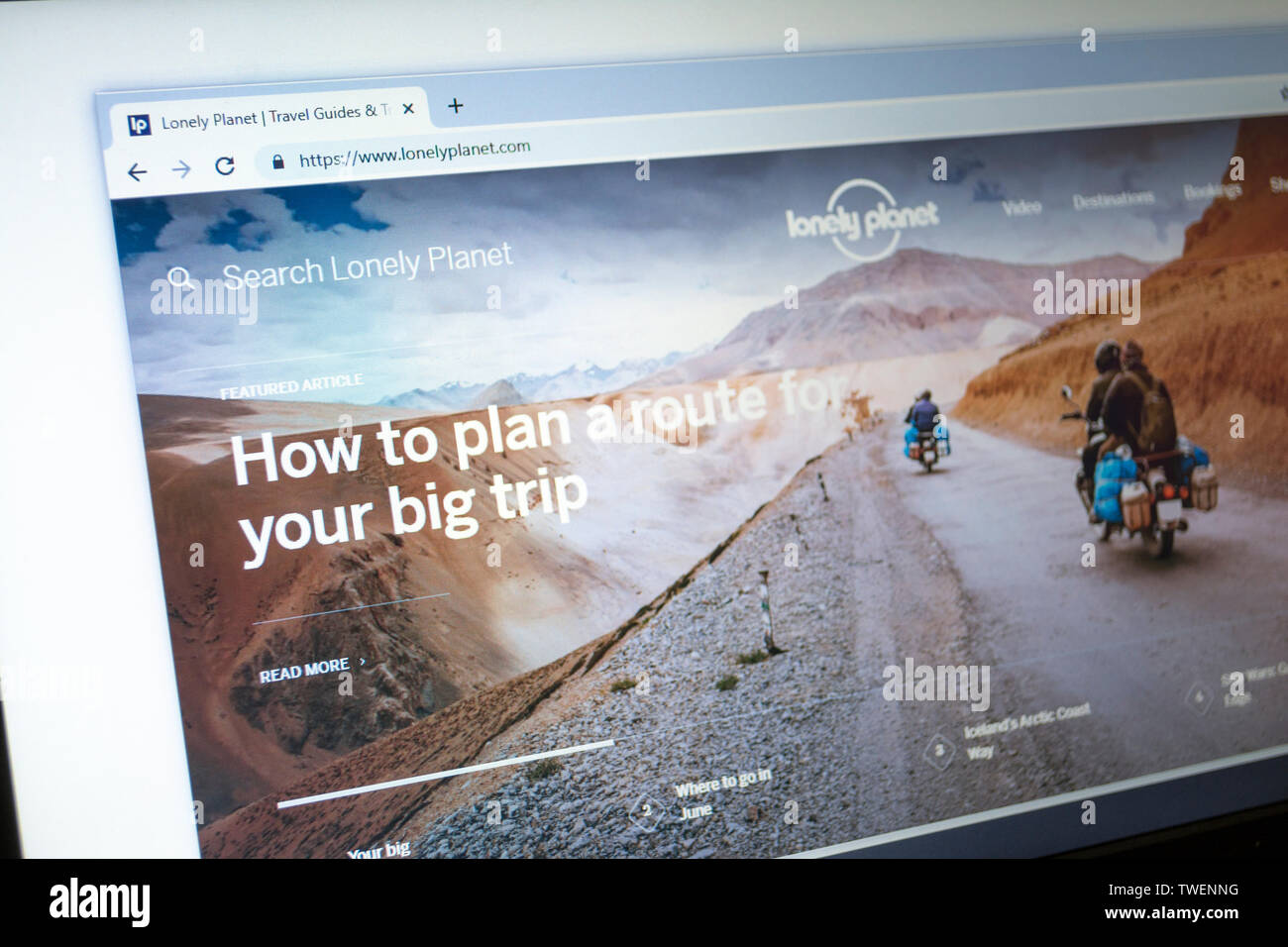
Task: Click the browser back arrow
Action: pos(137,172)
